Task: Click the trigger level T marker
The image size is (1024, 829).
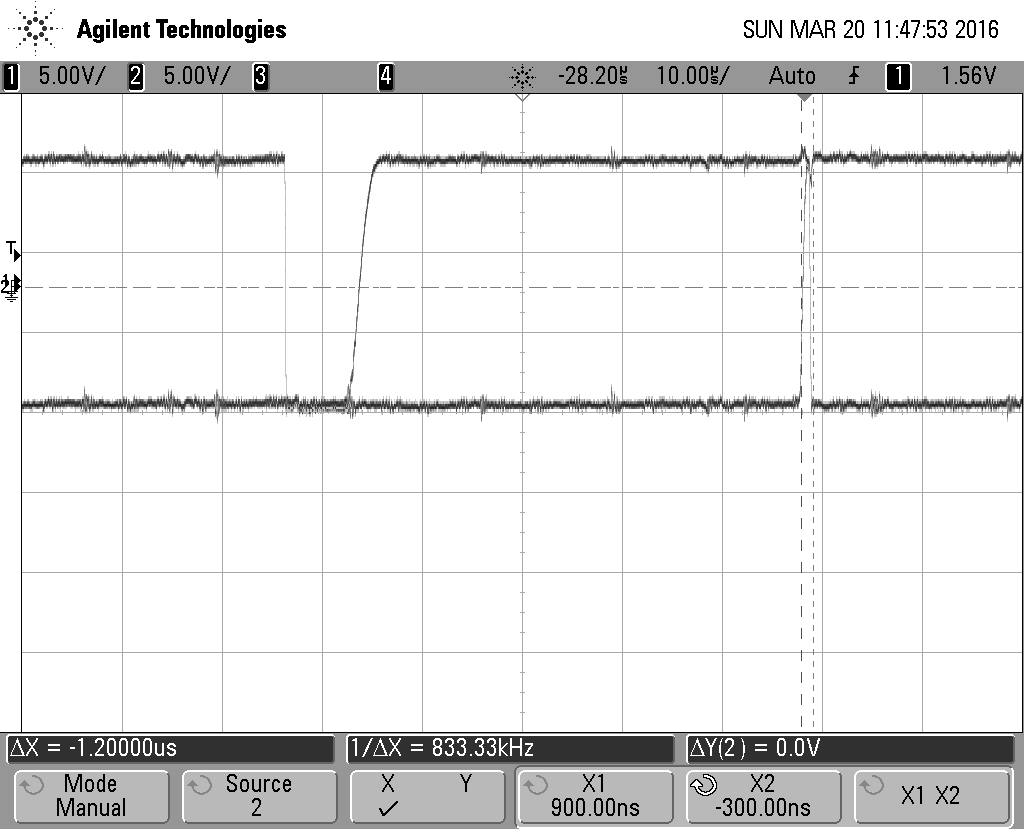Action: [x=13, y=251]
